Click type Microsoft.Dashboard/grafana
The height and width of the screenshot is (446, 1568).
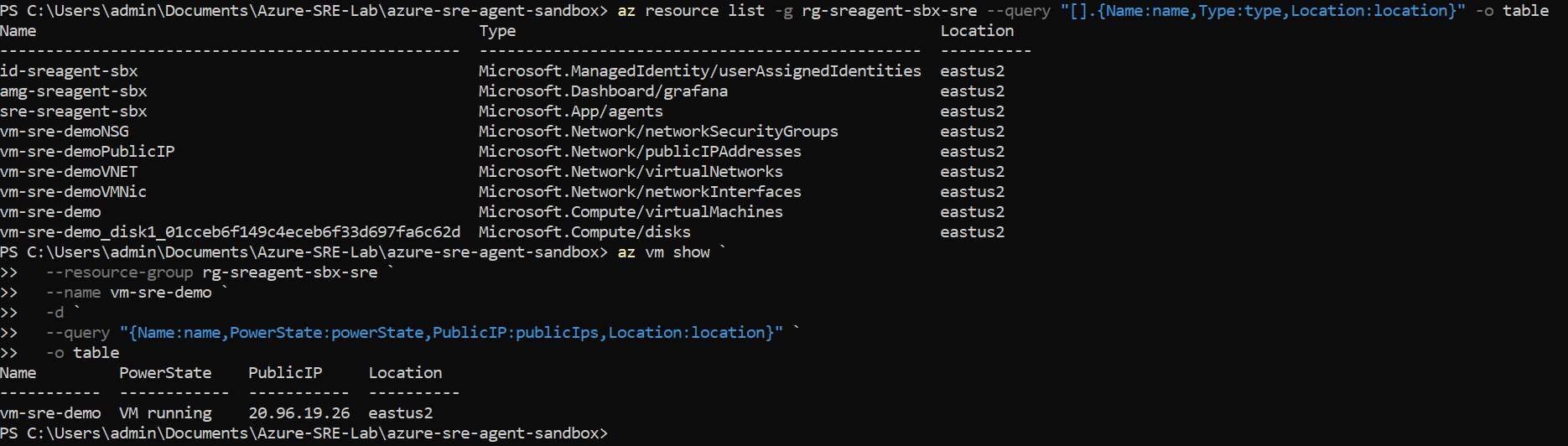tap(604, 91)
